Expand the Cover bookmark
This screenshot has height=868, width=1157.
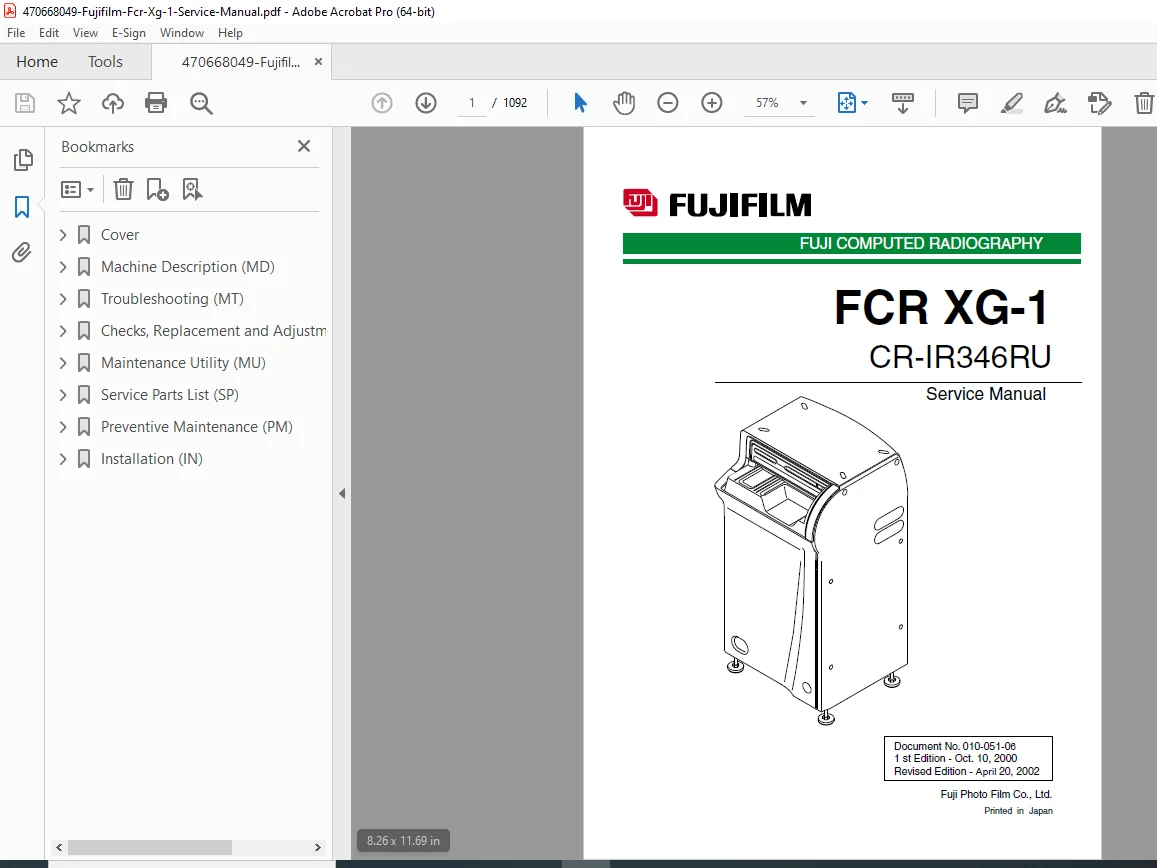click(63, 235)
